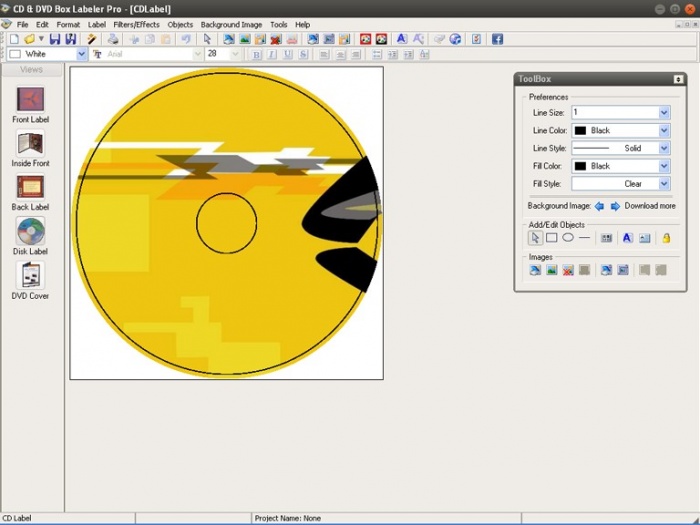Toggle Underline text formatting
The width and height of the screenshot is (700, 525).
tap(289, 54)
